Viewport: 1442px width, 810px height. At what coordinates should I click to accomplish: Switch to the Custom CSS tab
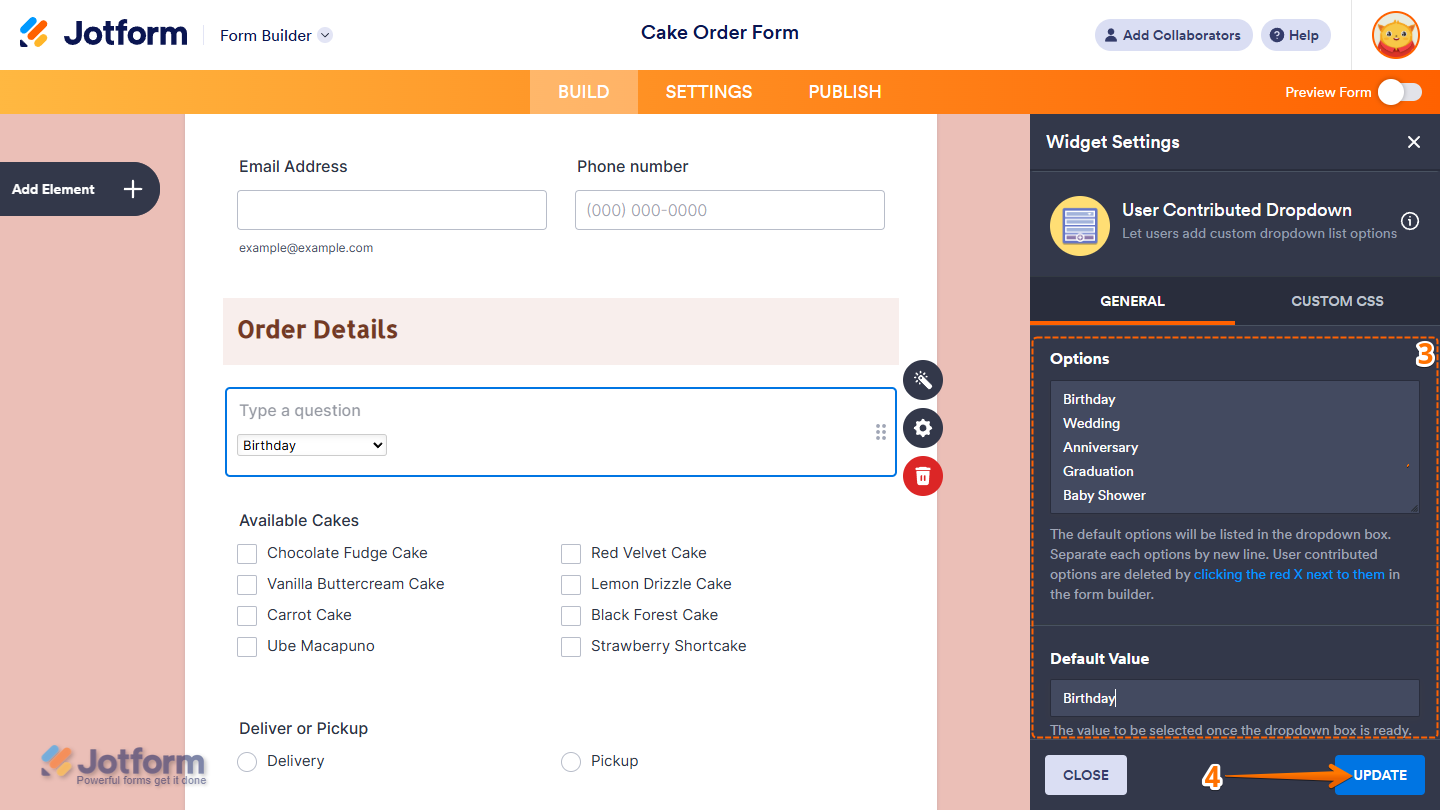pyautogui.click(x=1337, y=301)
